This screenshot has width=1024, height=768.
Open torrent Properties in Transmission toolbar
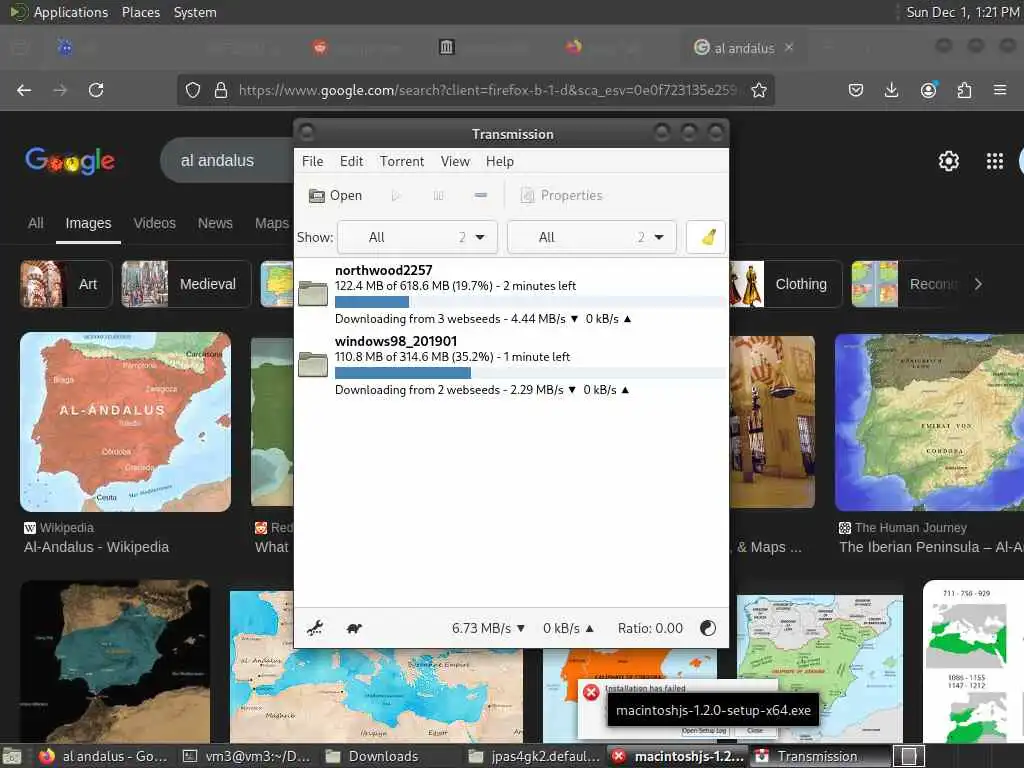pos(561,195)
